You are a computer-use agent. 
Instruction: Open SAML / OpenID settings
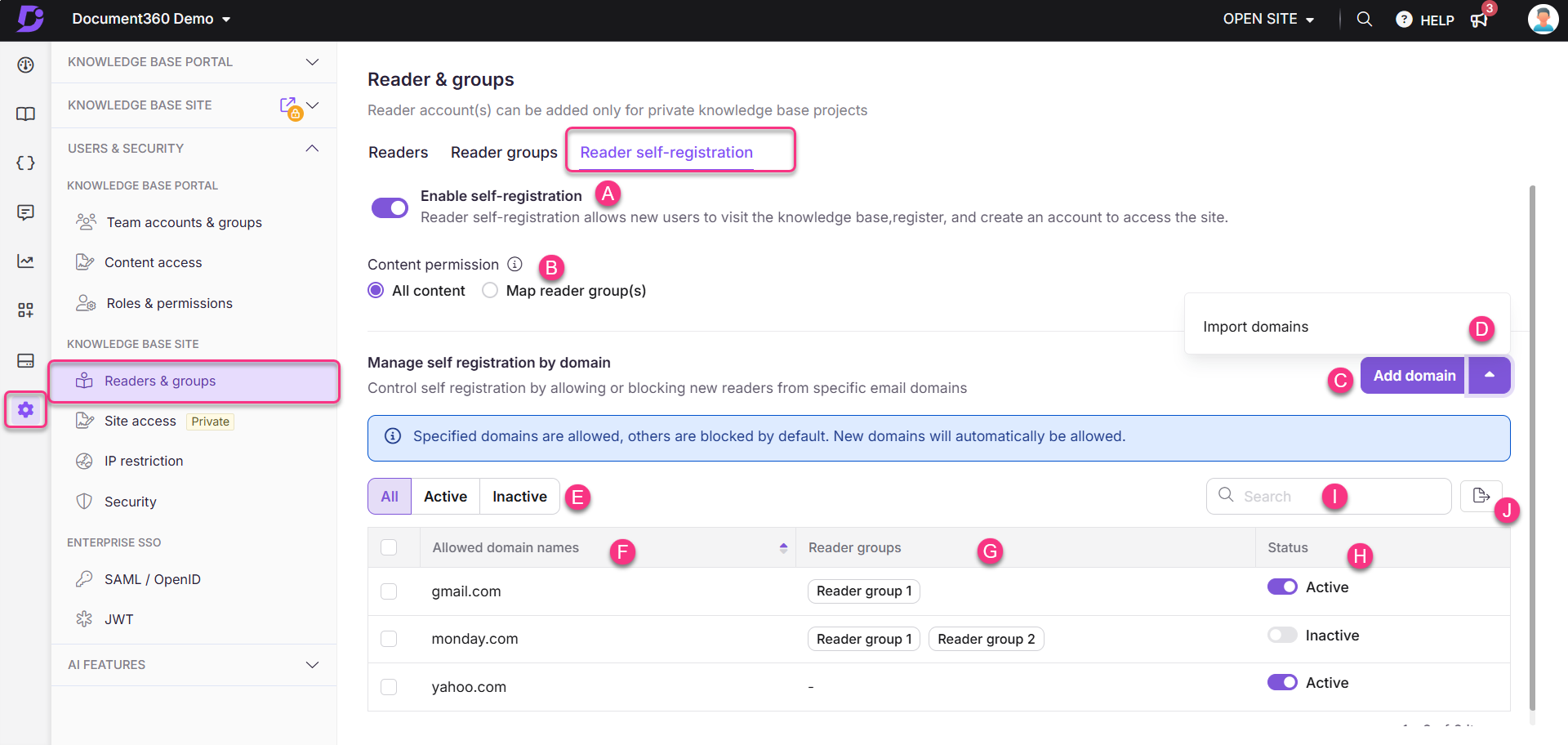(x=152, y=579)
